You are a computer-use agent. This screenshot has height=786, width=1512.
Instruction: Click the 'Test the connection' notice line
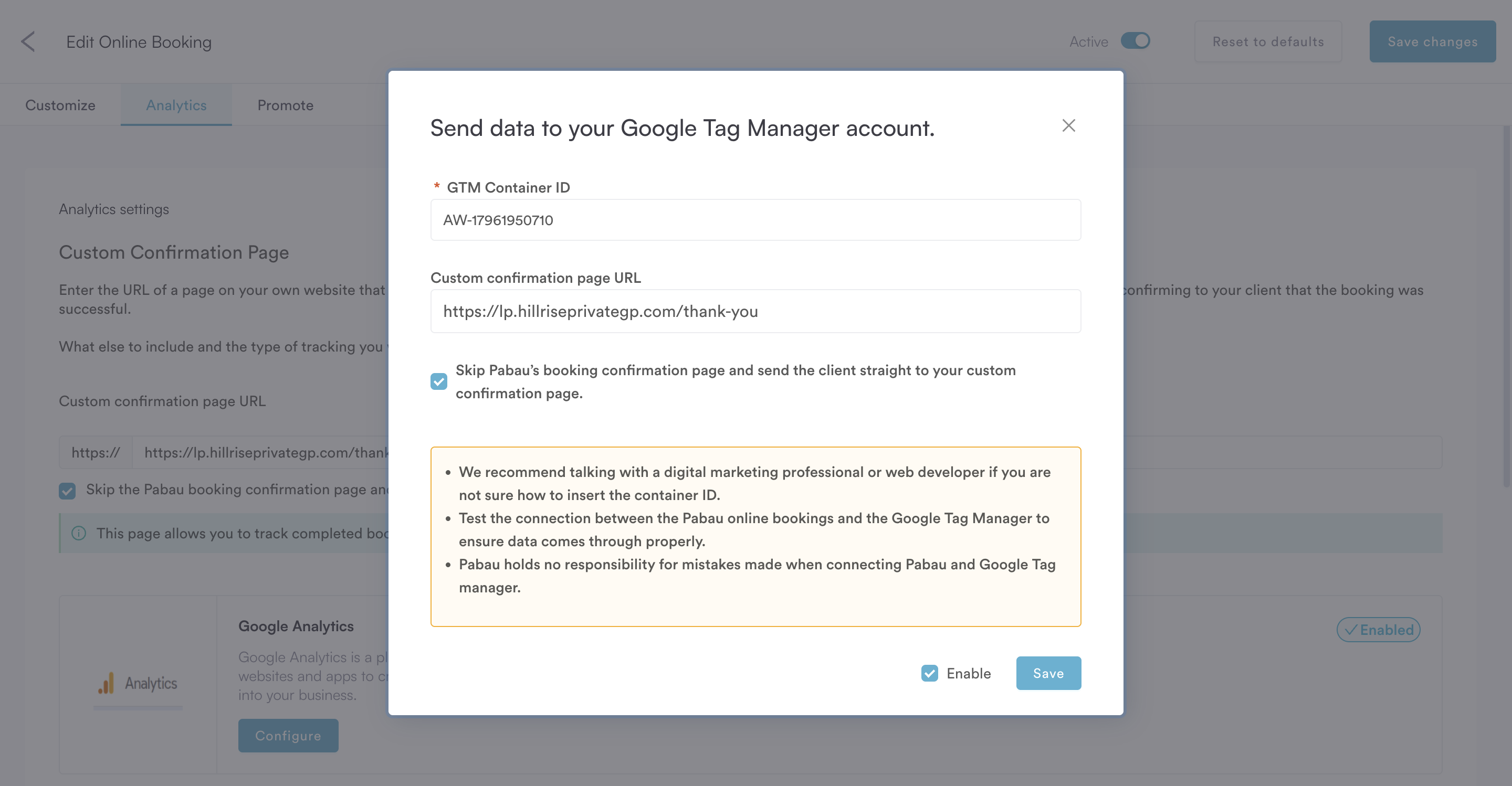pyautogui.click(x=754, y=529)
